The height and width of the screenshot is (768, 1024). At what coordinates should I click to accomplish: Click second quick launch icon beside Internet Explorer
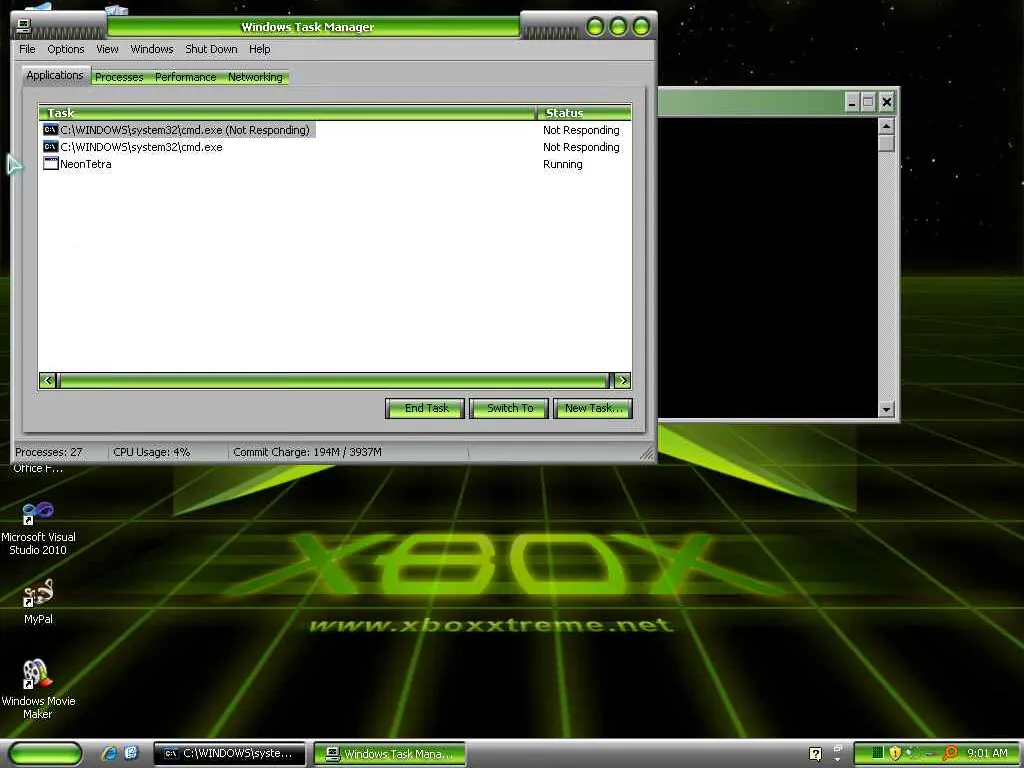point(131,753)
